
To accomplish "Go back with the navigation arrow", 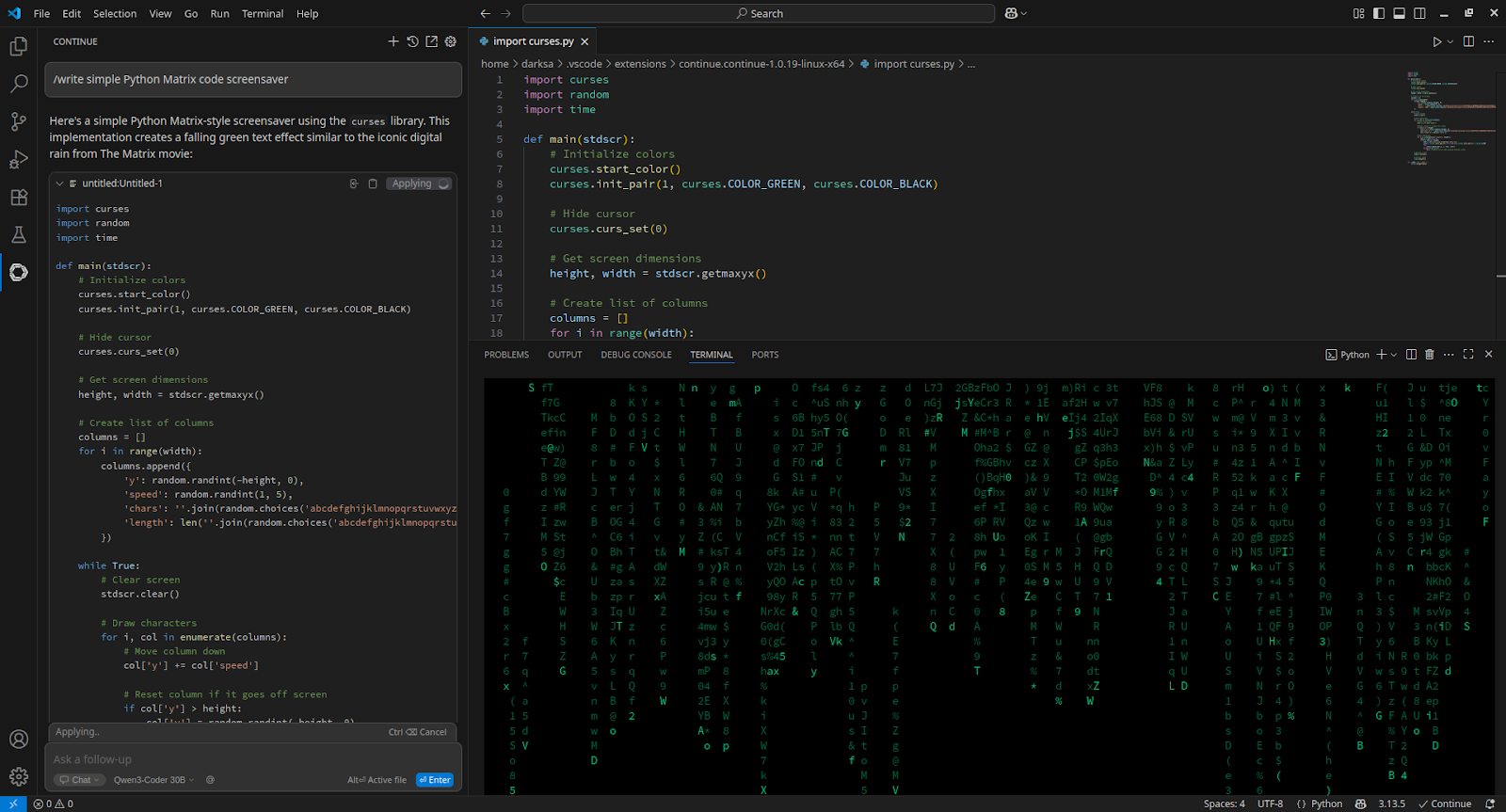I will [485, 13].
